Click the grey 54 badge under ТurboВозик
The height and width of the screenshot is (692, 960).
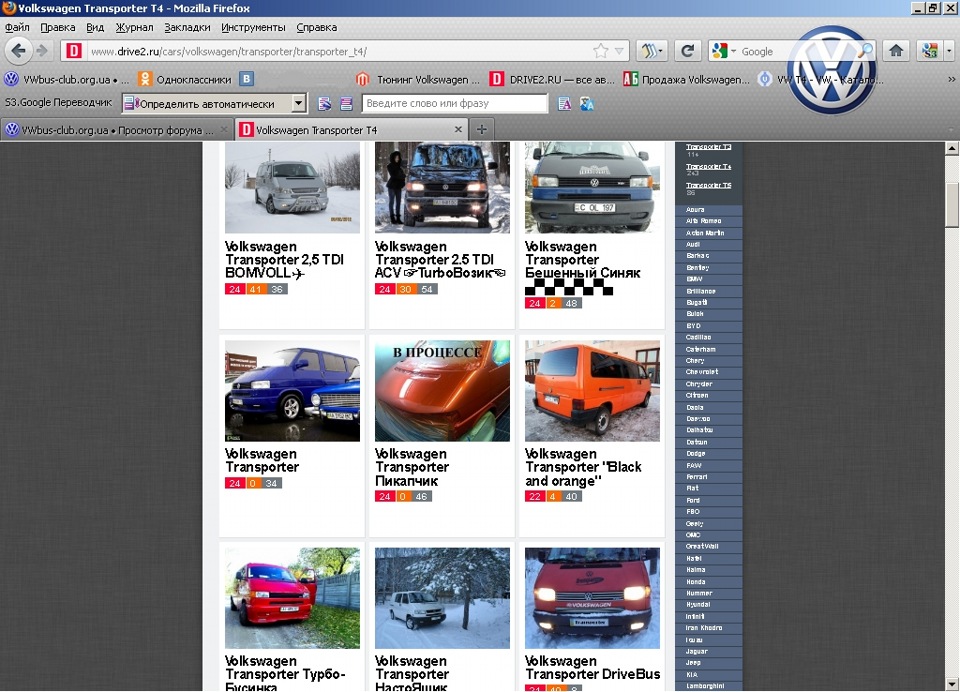coord(427,289)
